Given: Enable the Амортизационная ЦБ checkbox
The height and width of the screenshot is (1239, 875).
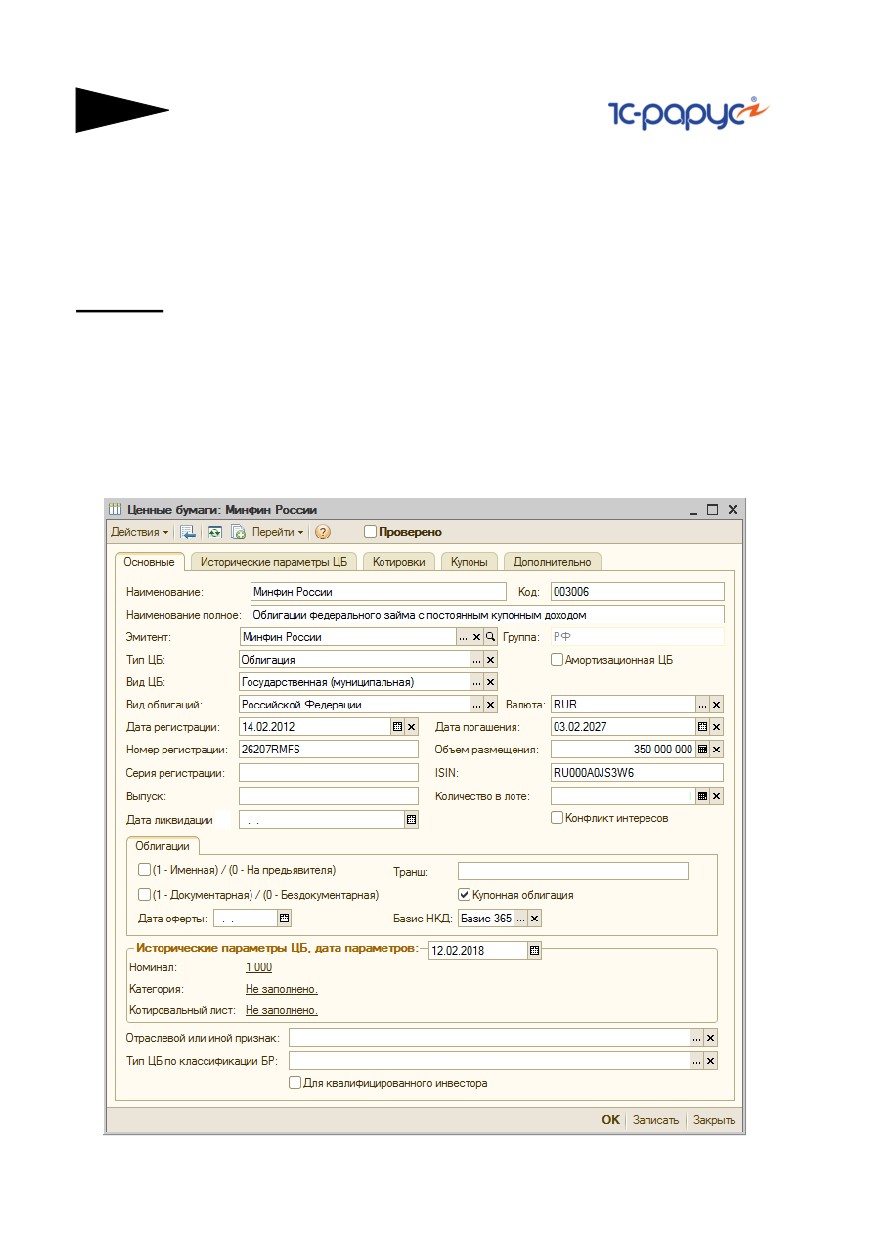Looking at the screenshot, I should coord(557,660).
